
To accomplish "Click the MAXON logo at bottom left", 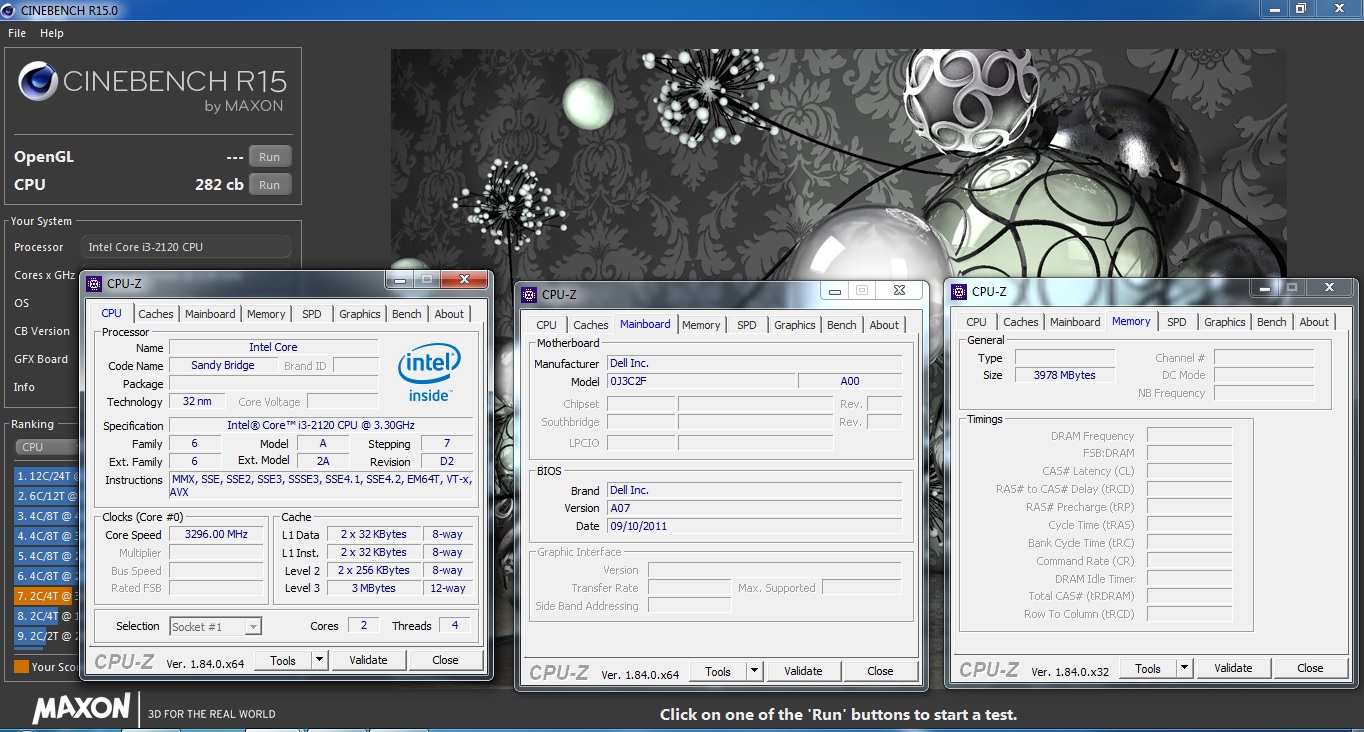I will pyautogui.click(x=81, y=709).
